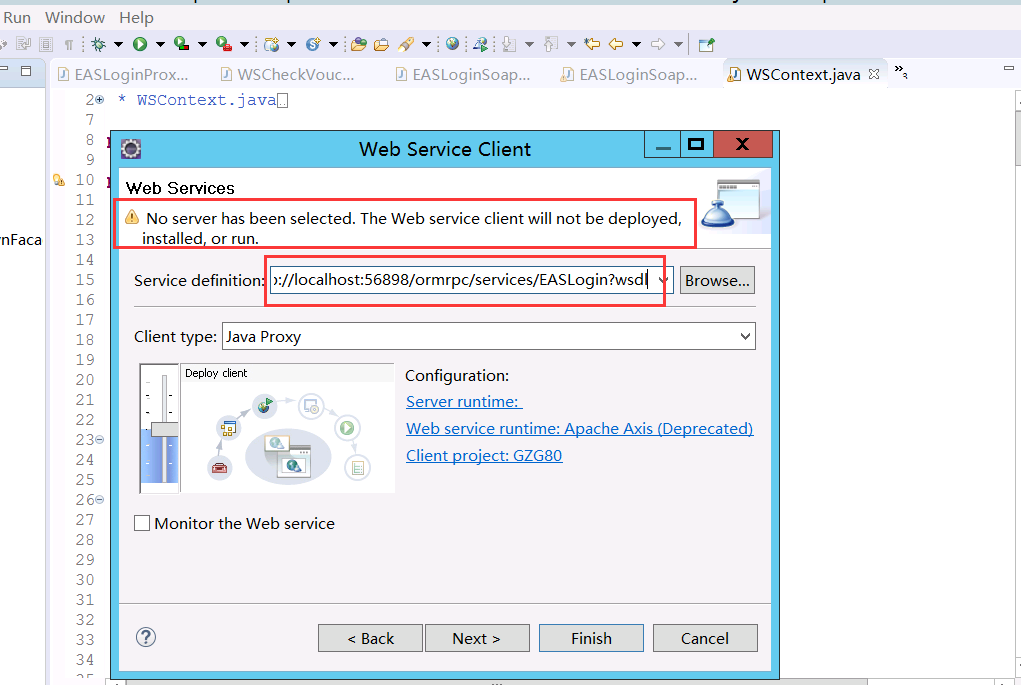Open the Search flashlight icon
Viewport: 1021px width, 685px height.
click(406, 44)
